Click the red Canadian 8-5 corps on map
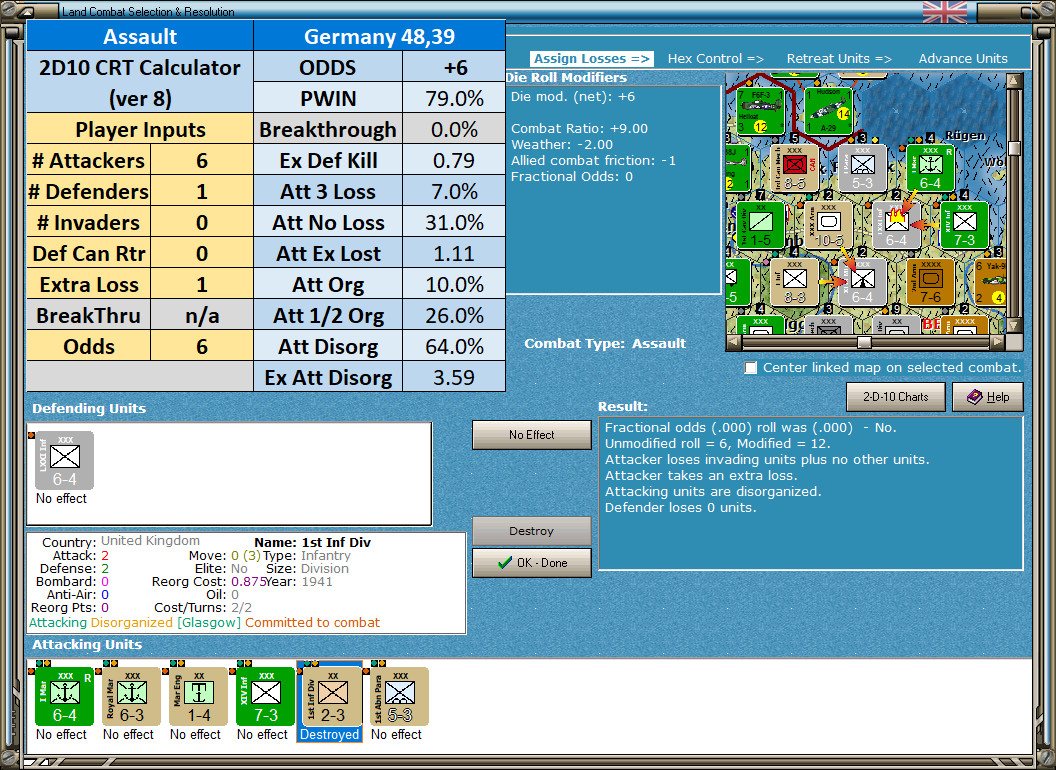1056x770 pixels. [795, 168]
